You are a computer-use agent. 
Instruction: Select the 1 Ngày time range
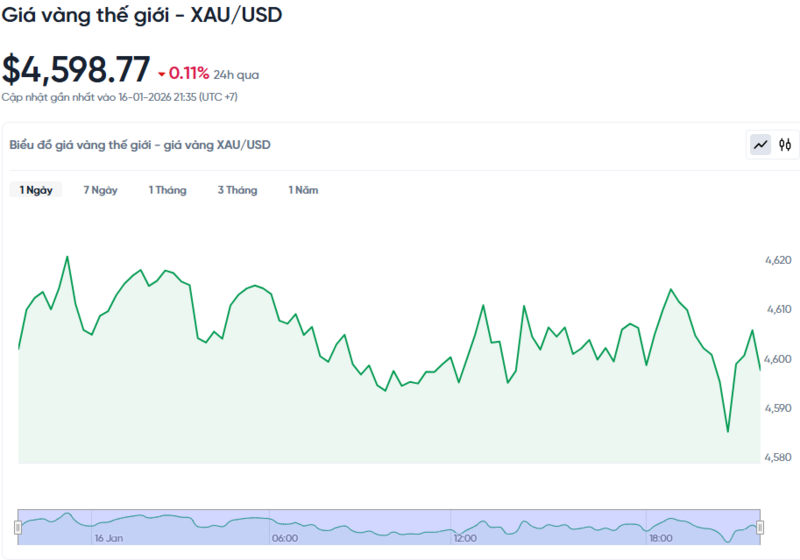click(x=36, y=190)
